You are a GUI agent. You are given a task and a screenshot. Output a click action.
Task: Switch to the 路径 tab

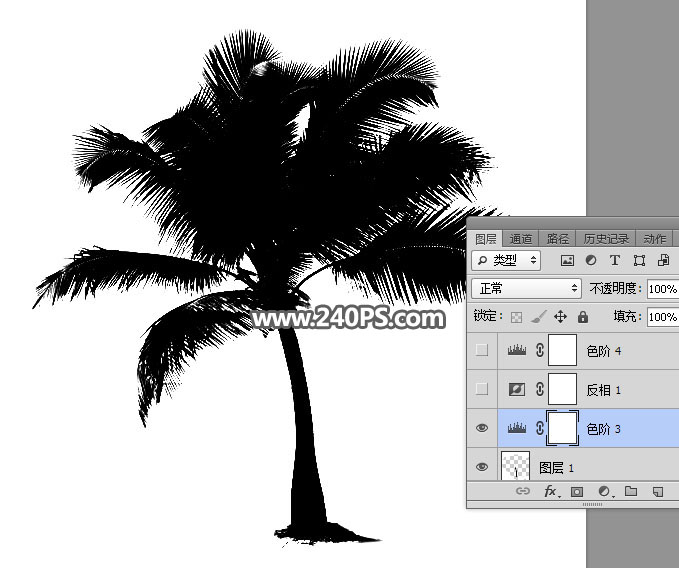[x=557, y=239]
